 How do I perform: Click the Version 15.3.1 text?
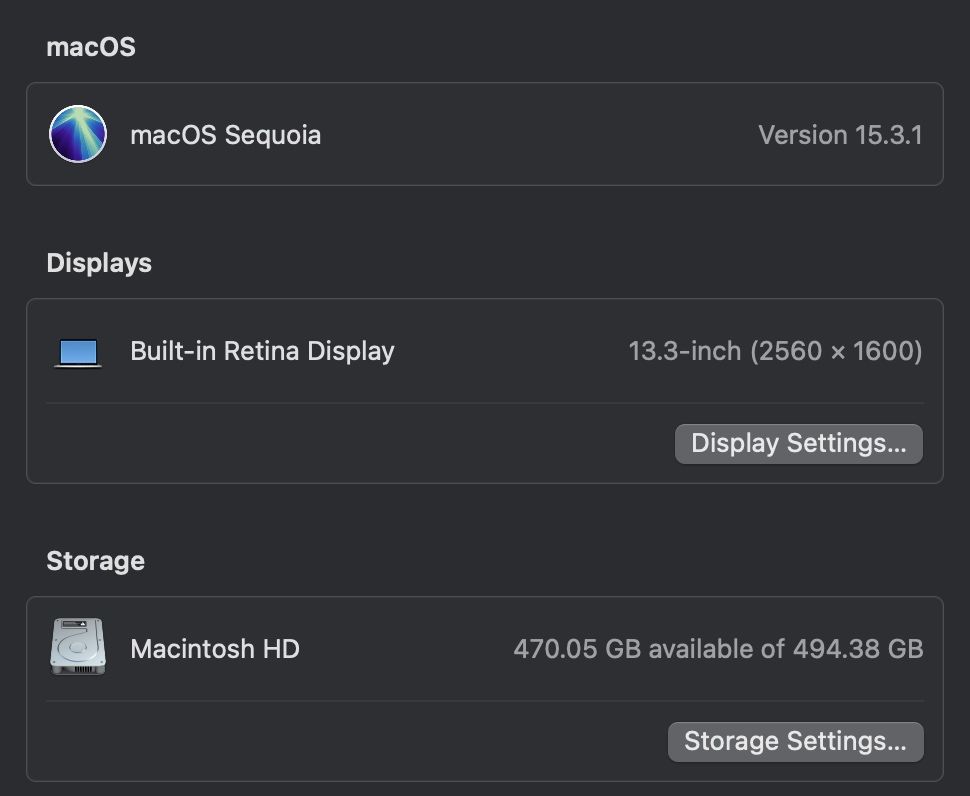[841, 135]
